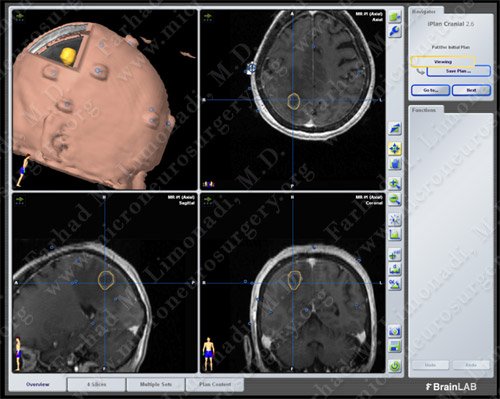
Task: Open the Multiple Sets tab
Action: pyautogui.click(x=156, y=384)
